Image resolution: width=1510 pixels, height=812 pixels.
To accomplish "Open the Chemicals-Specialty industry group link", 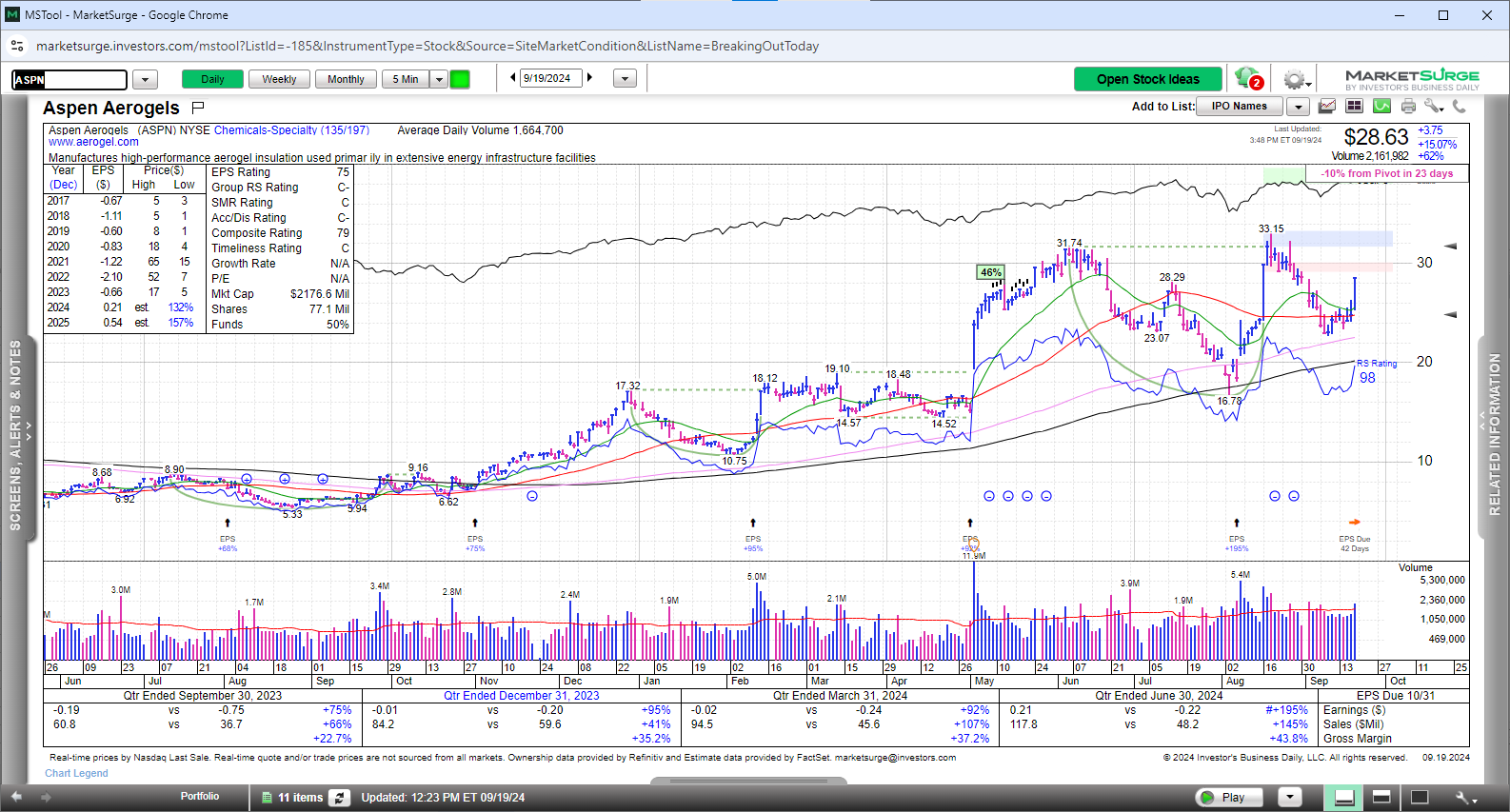I will (x=291, y=130).
